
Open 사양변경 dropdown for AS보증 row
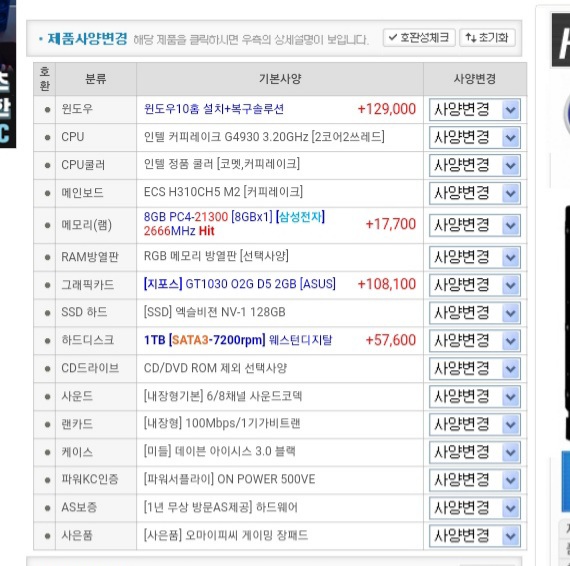tap(475, 508)
